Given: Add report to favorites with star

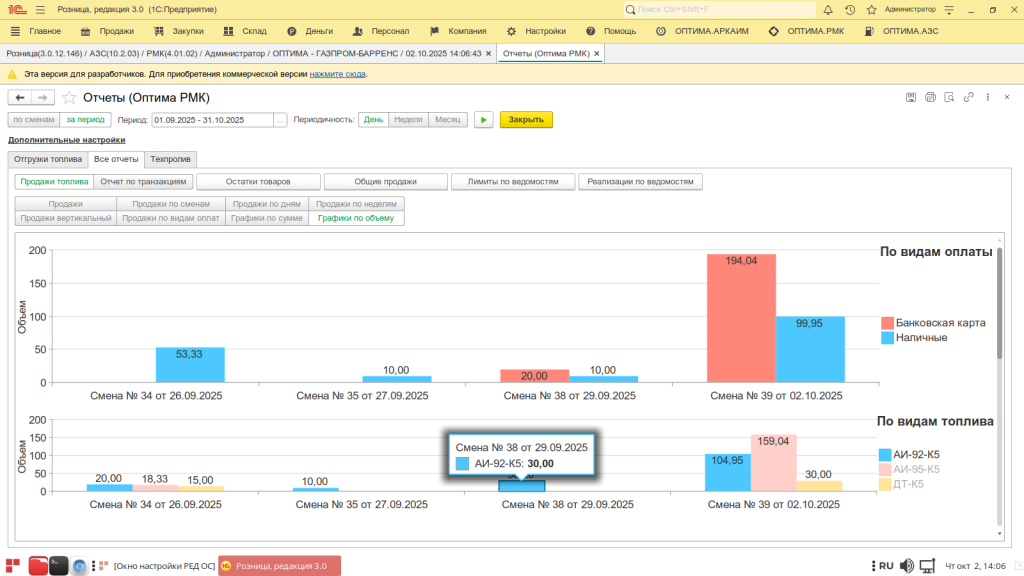Looking at the screenshot, I should point(69,97).
